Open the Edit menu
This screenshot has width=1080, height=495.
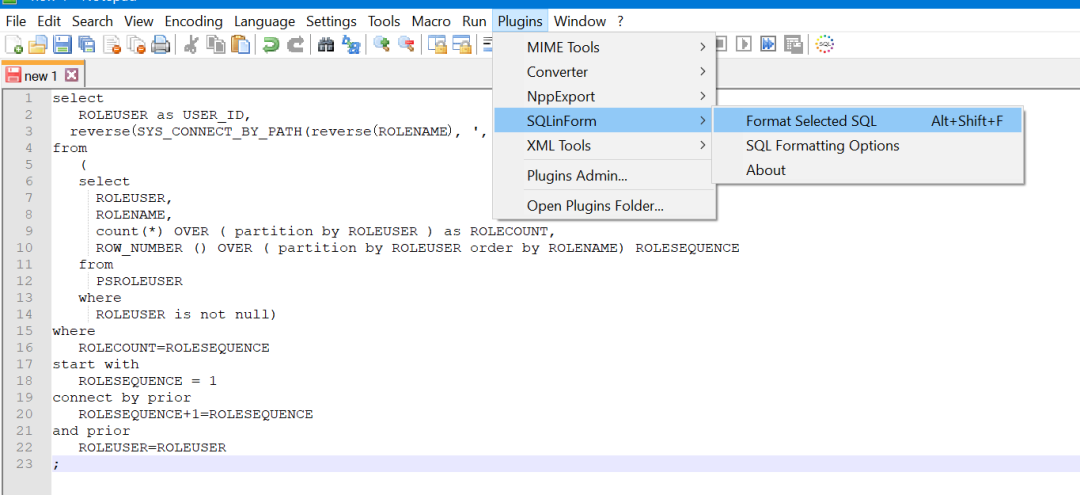coord(48,21)
